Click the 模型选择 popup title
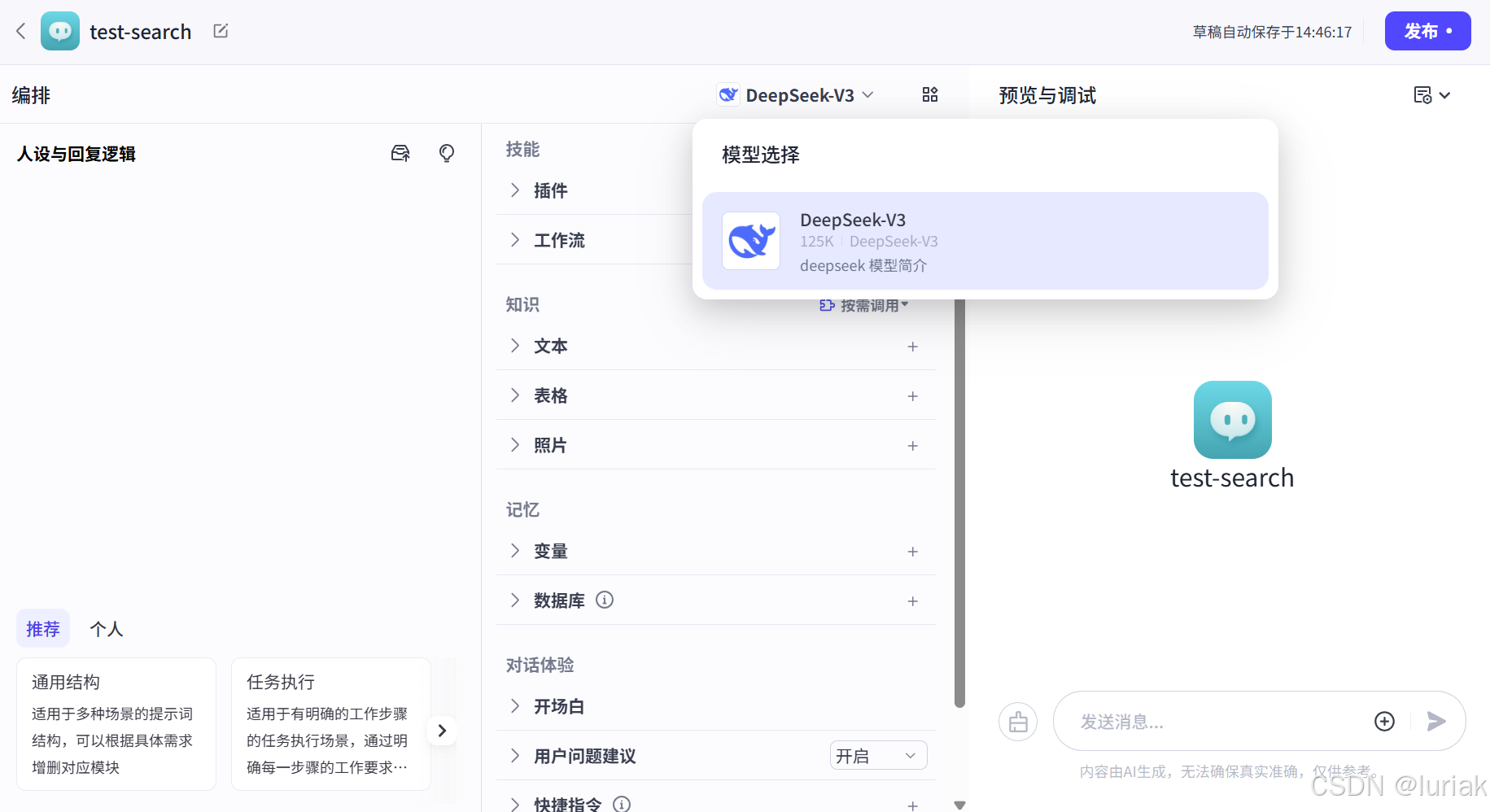The height and width of the screenshot is (812, 1490). (x=761, y=155)
